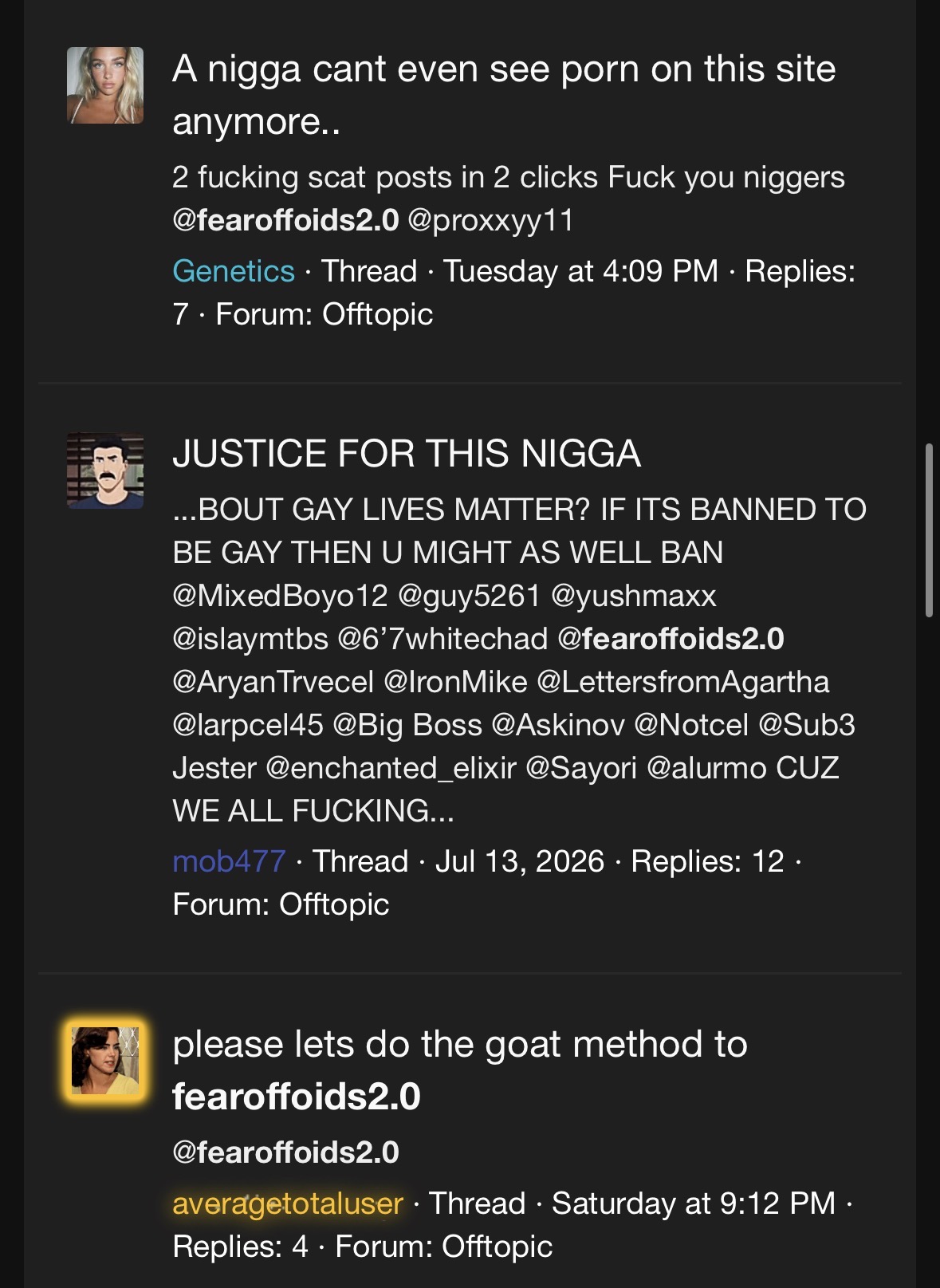This screenshot has height=1288, width=940.
Task: Open the @Askinov mention
Action: tap(558, 725)
